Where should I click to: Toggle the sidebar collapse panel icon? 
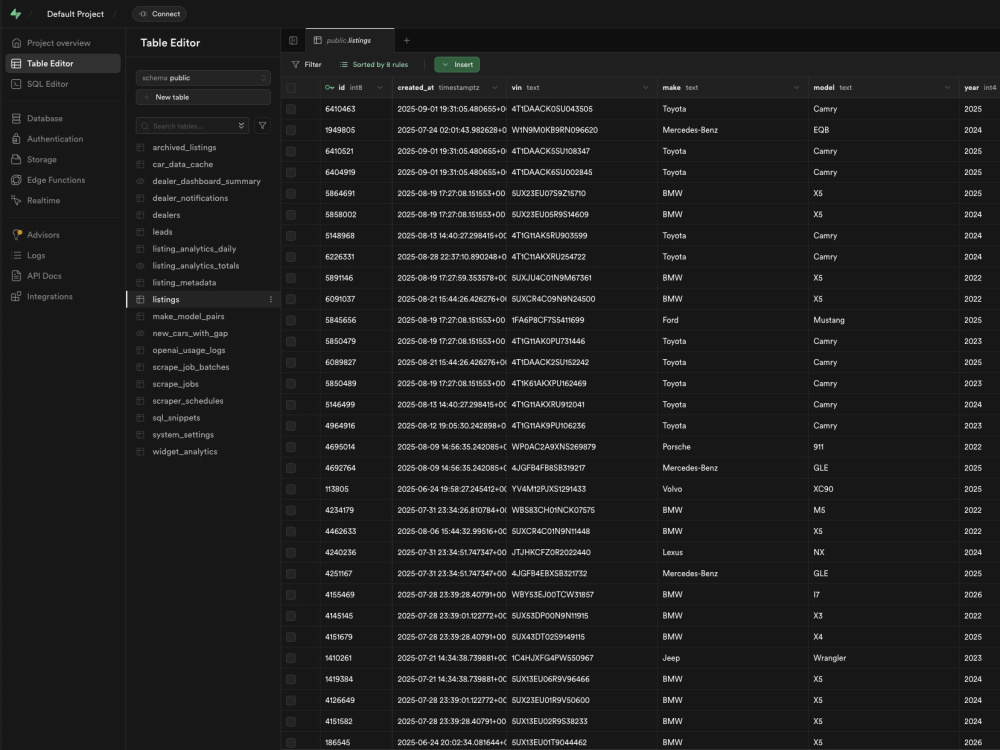click(x=293, y=41)
